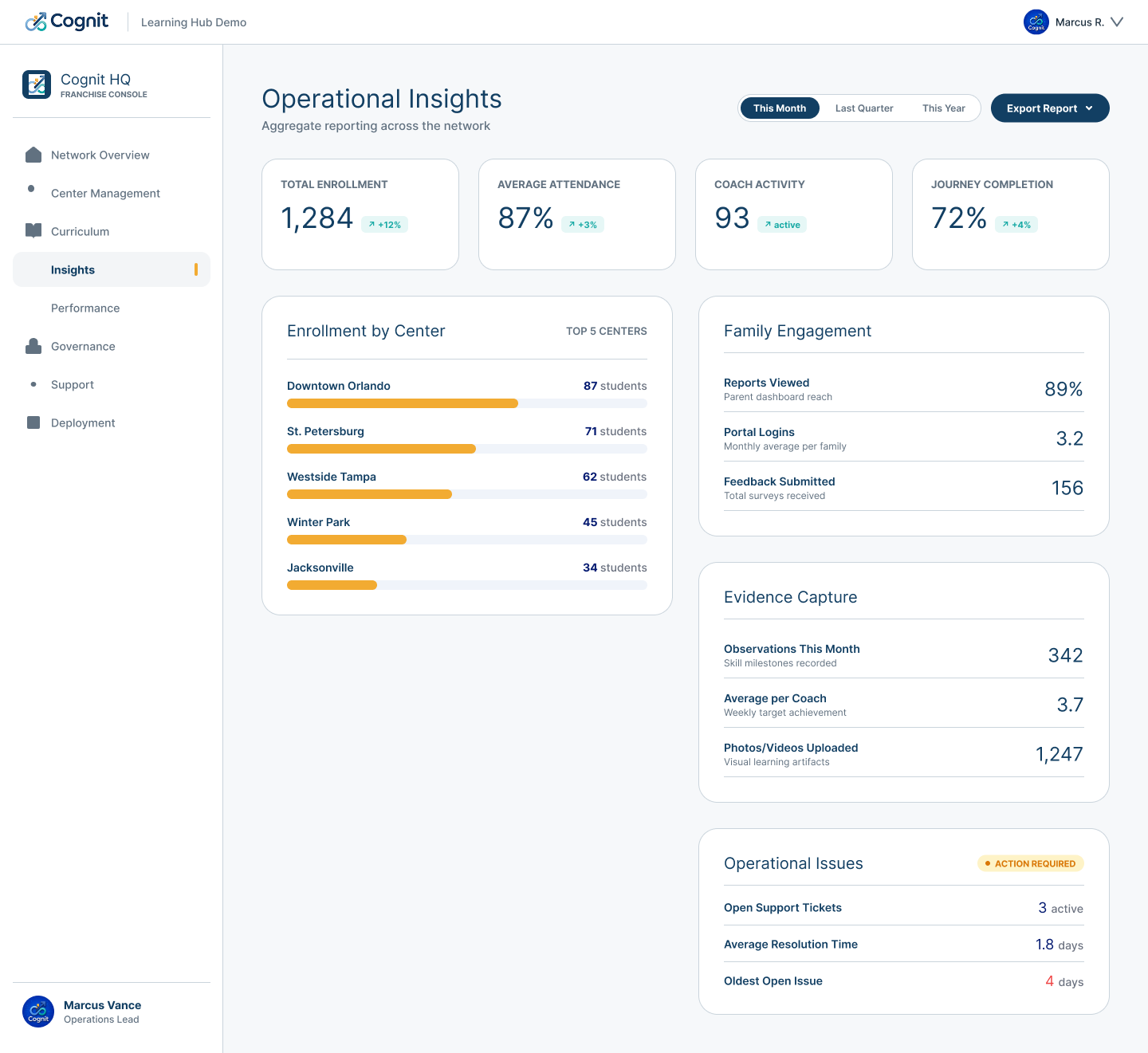Click the St. Petersburg enrollment bar
1148x1053 pixels.
[x=467, y=449]
